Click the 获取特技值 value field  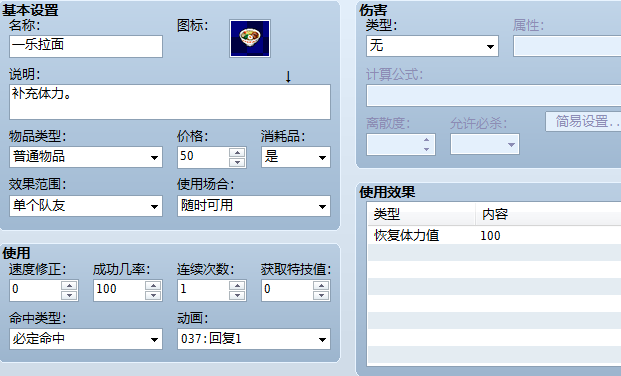[287, 290]
